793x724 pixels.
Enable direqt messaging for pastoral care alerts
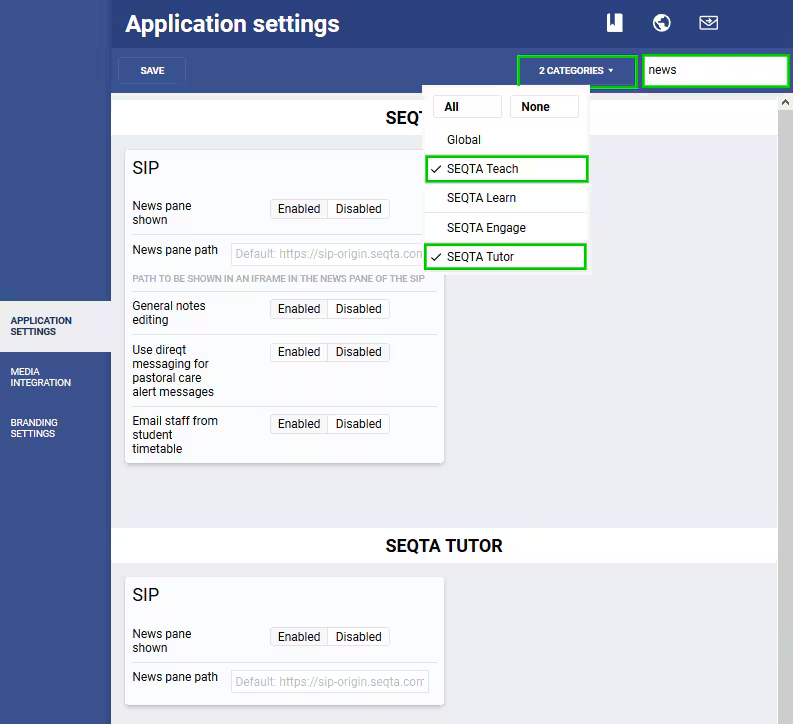[x=299, y=352]
